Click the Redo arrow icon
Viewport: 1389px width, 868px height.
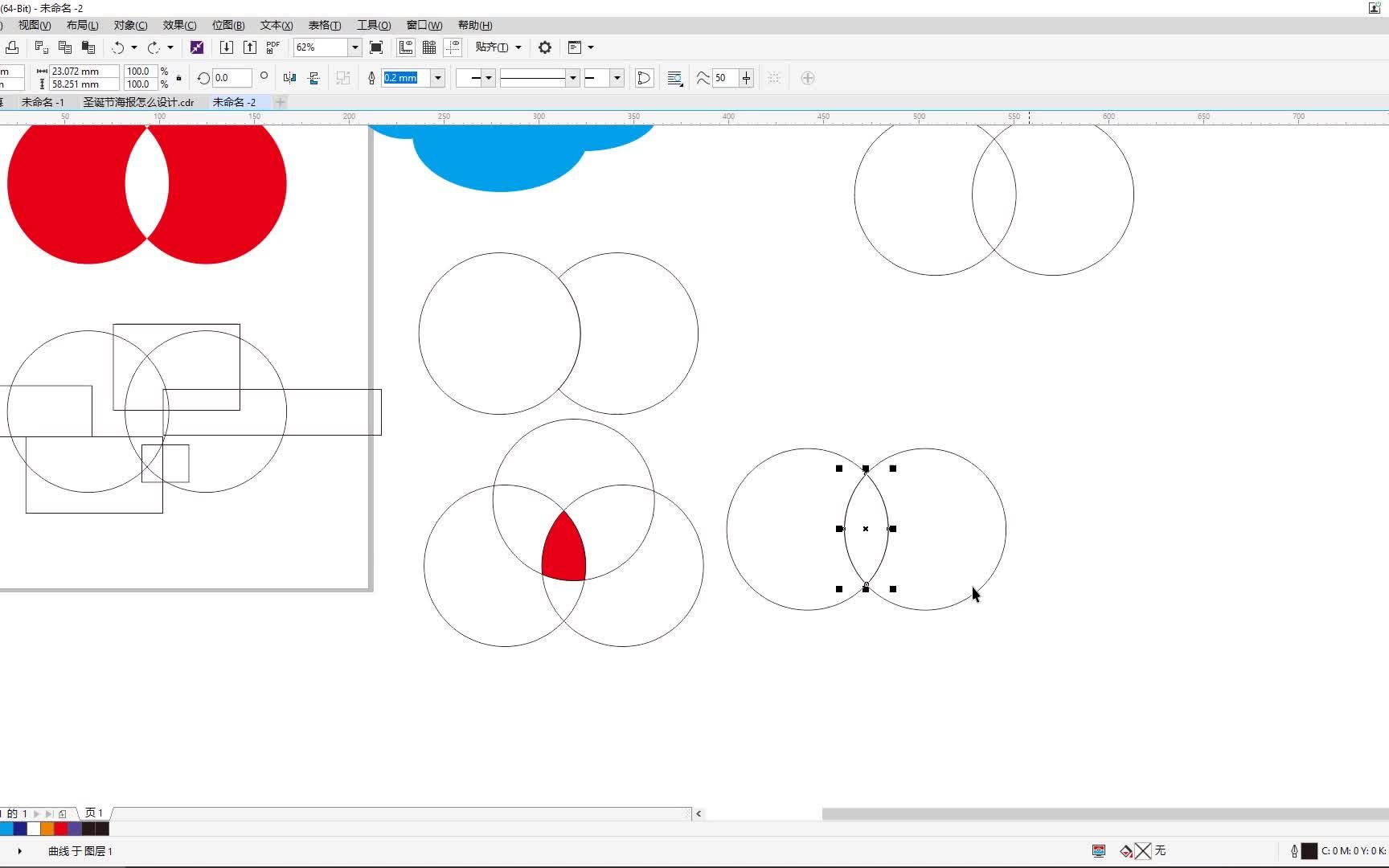(154, 47)
